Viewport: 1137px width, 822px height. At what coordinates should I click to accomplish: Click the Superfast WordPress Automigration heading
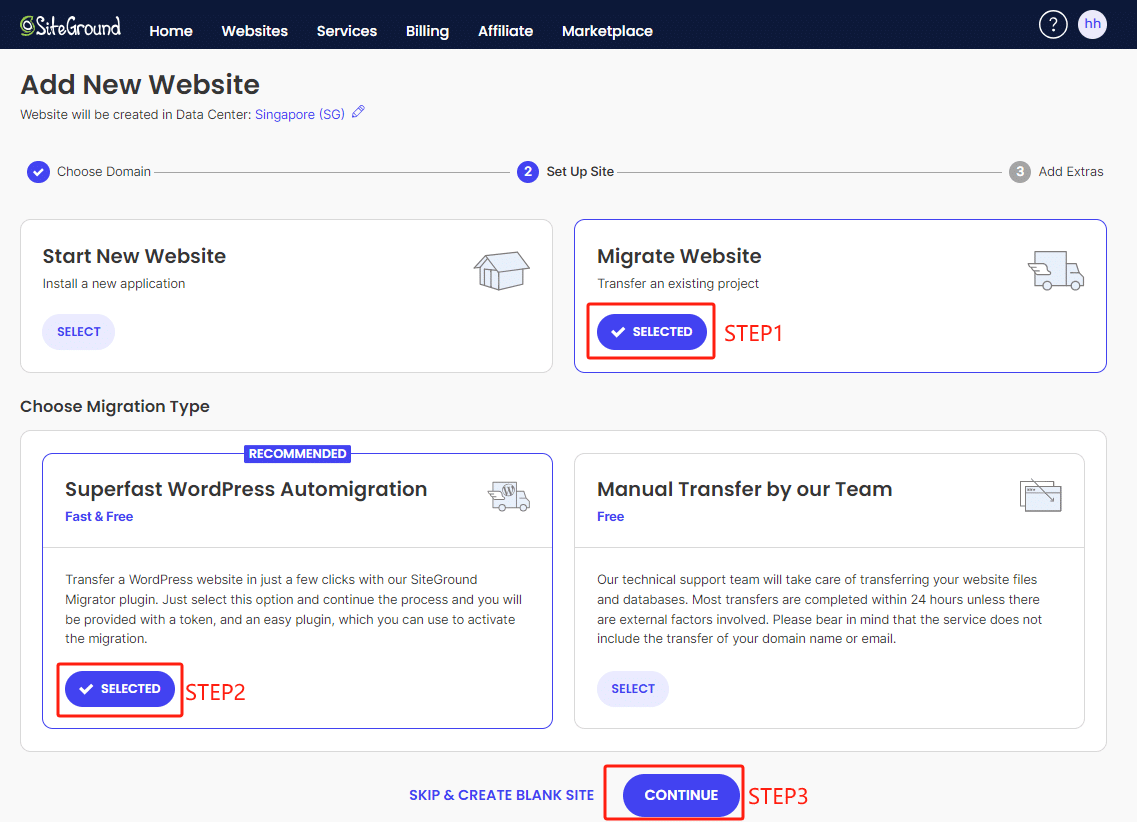pos(246,489)
